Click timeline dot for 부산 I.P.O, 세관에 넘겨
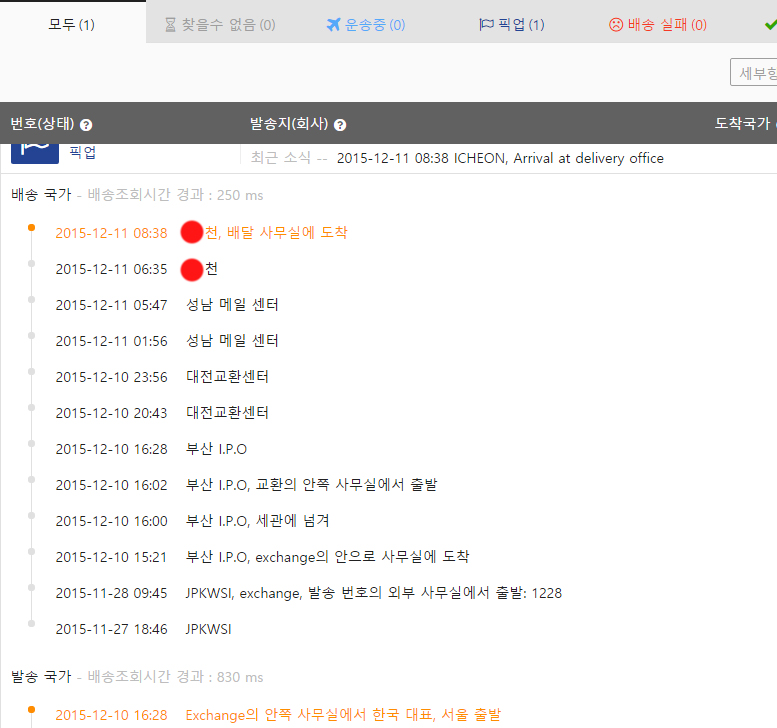This screenshot has width=777, height=728. pos(31,516)
